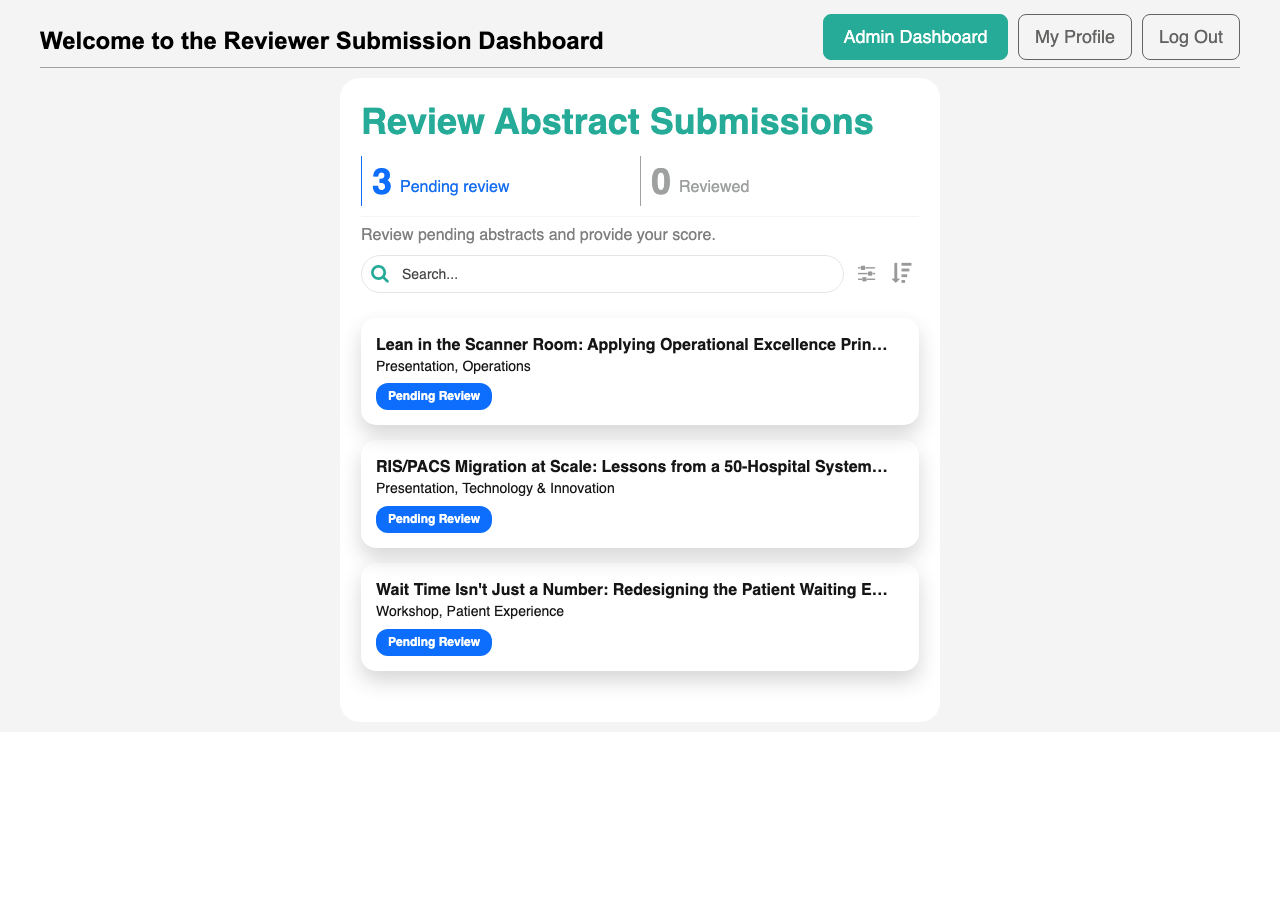Open the filter options sliders icon

click(x=866, y=273)
